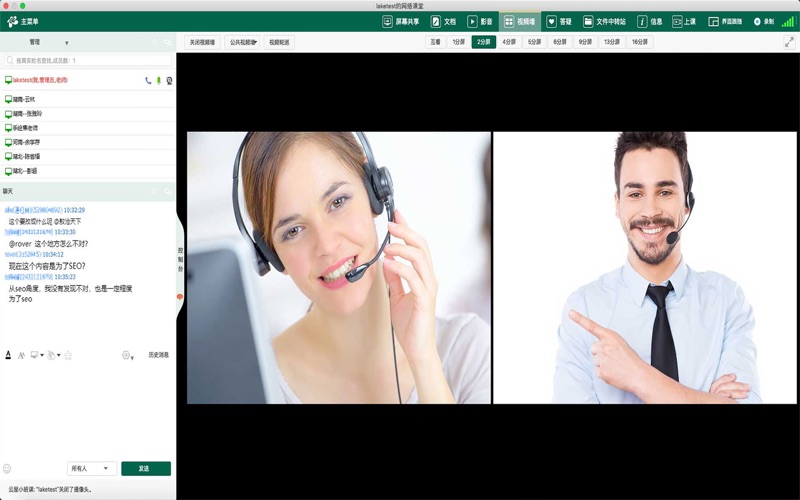Click the 关闭视频墙 button

(202, 43)
